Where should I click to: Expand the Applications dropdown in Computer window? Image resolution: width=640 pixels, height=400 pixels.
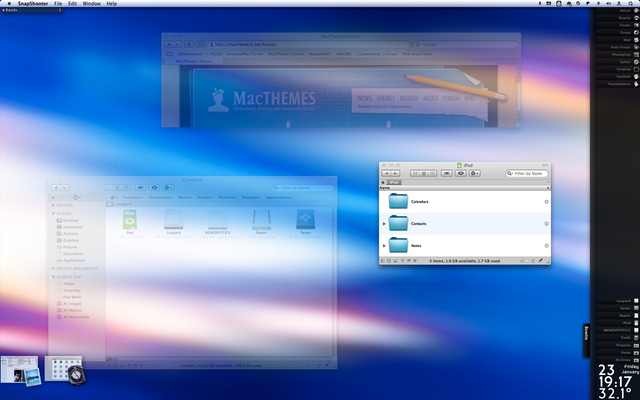tap(278, 198)
